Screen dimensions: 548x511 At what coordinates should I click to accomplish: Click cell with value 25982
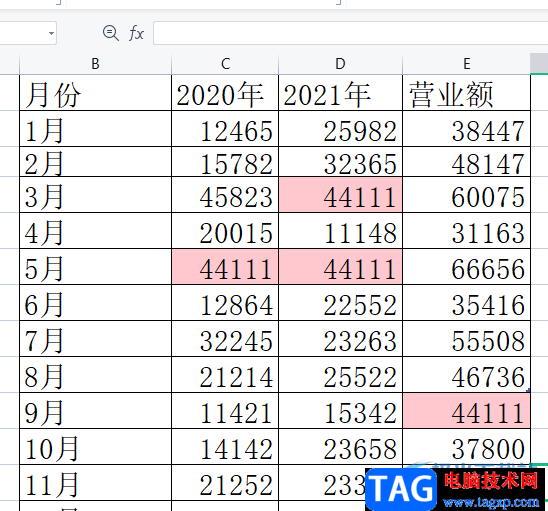[x=340, y=129]
